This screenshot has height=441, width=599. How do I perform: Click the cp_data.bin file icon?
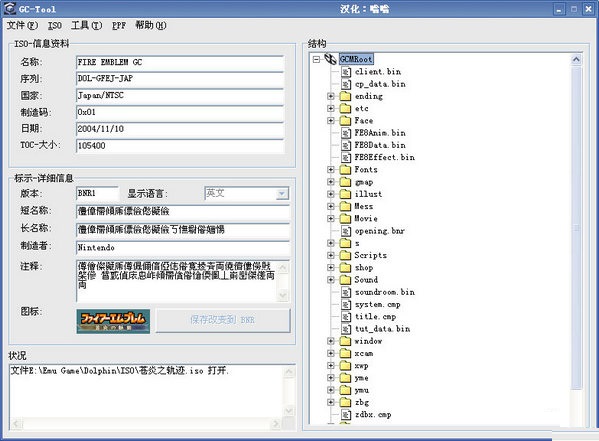tap(346, 84)
